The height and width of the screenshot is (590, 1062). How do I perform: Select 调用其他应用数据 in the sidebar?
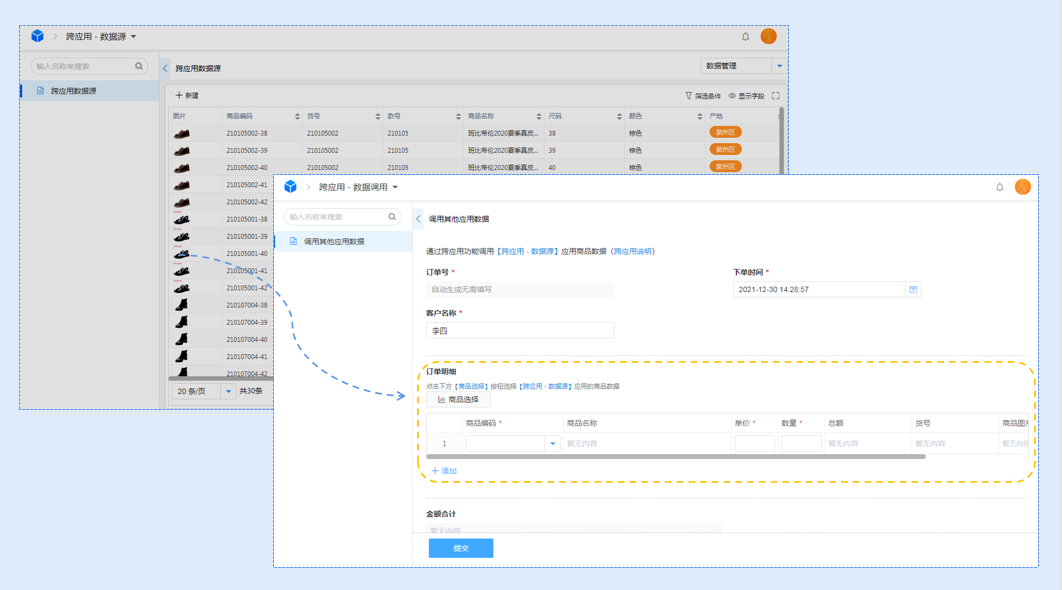point(334,242)
